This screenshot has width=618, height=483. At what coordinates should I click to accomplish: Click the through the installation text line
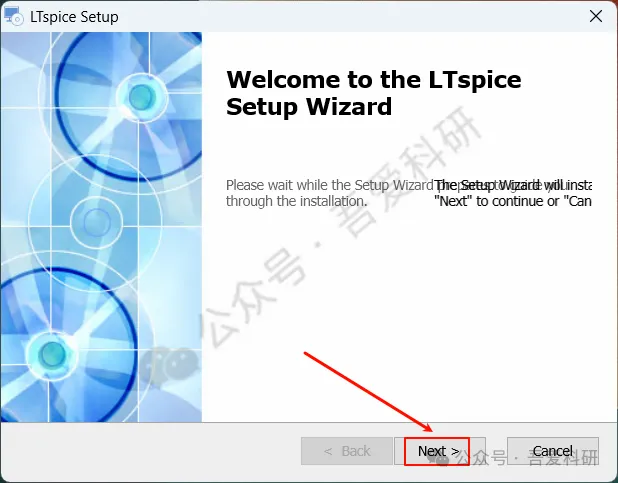pos(296,201)
